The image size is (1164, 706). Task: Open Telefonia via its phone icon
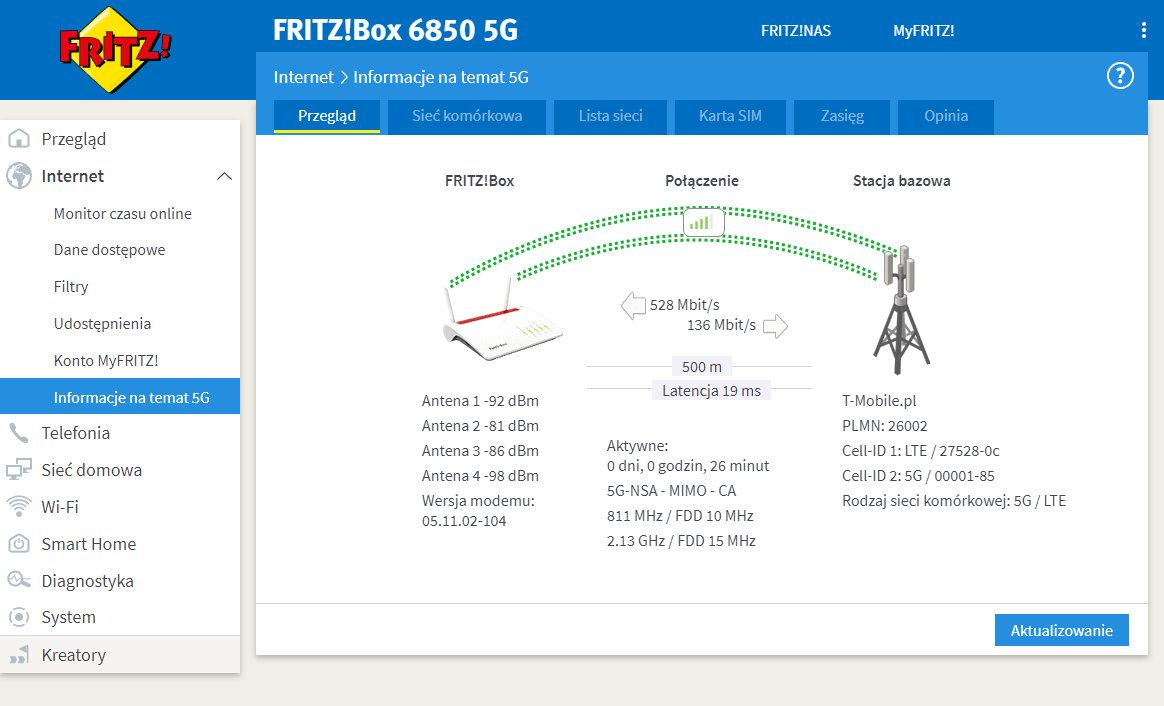[20, 432]
